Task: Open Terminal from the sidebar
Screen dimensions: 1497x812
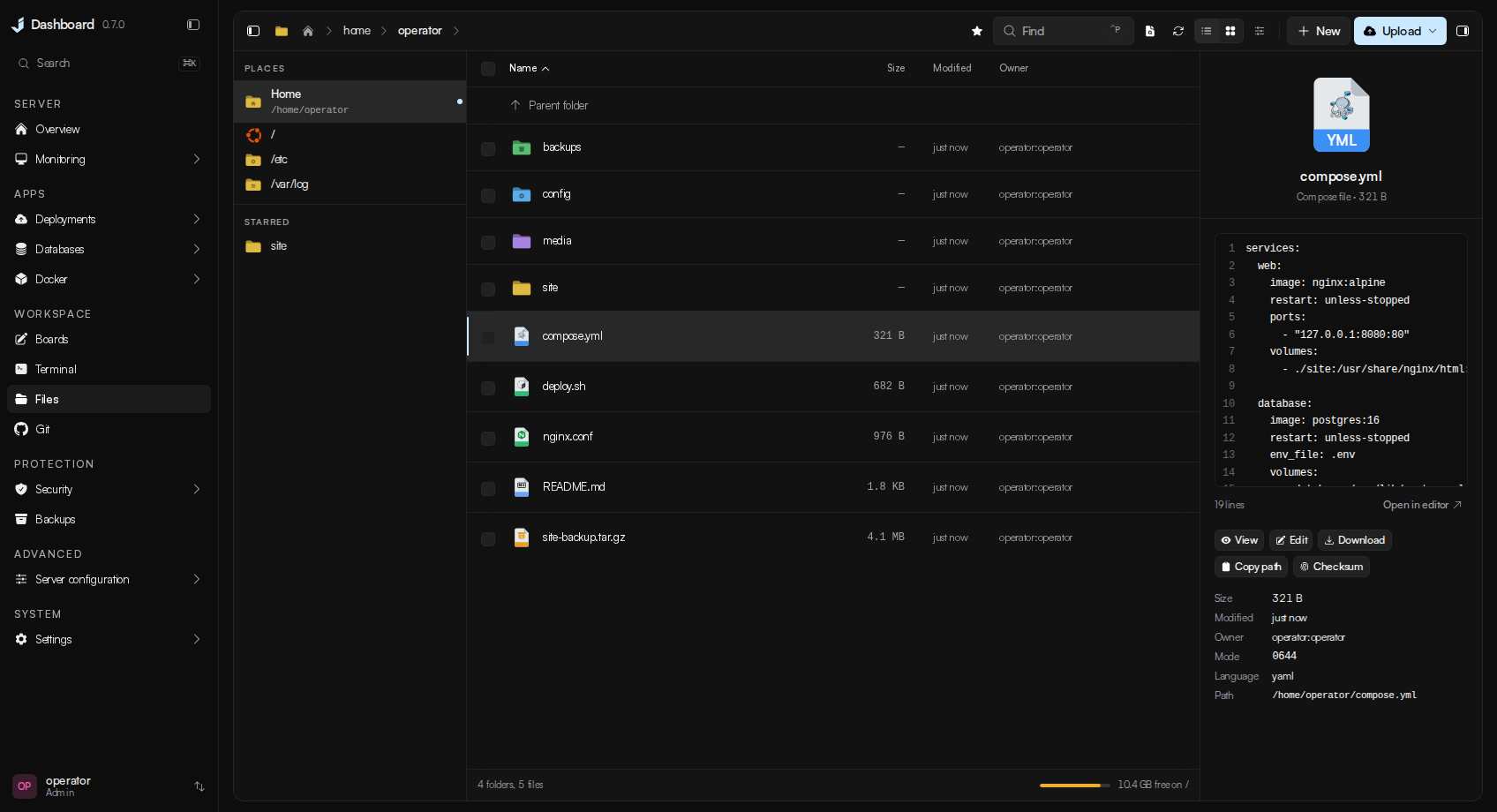Action: (x=109, y=369)
